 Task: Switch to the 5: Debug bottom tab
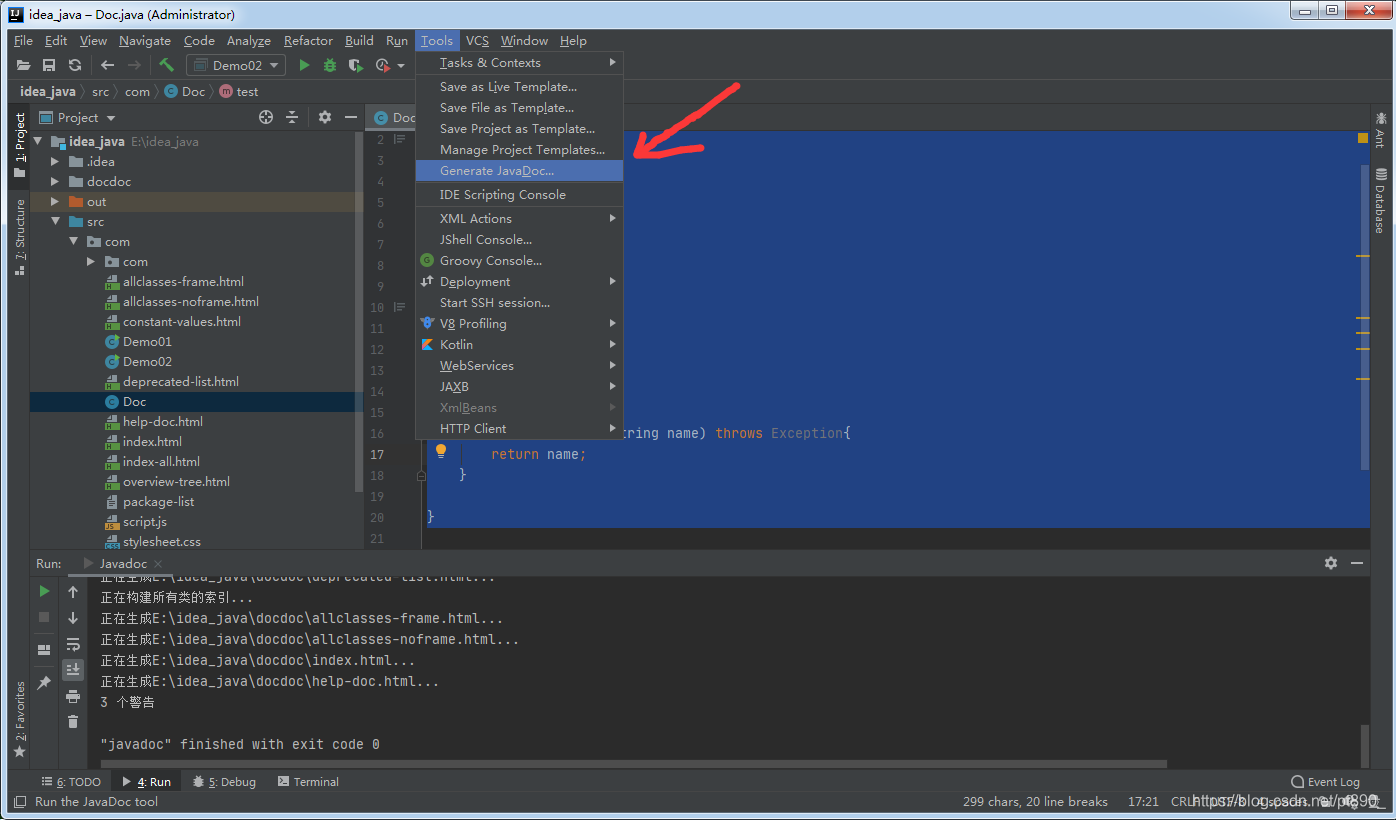coord(224,782)
